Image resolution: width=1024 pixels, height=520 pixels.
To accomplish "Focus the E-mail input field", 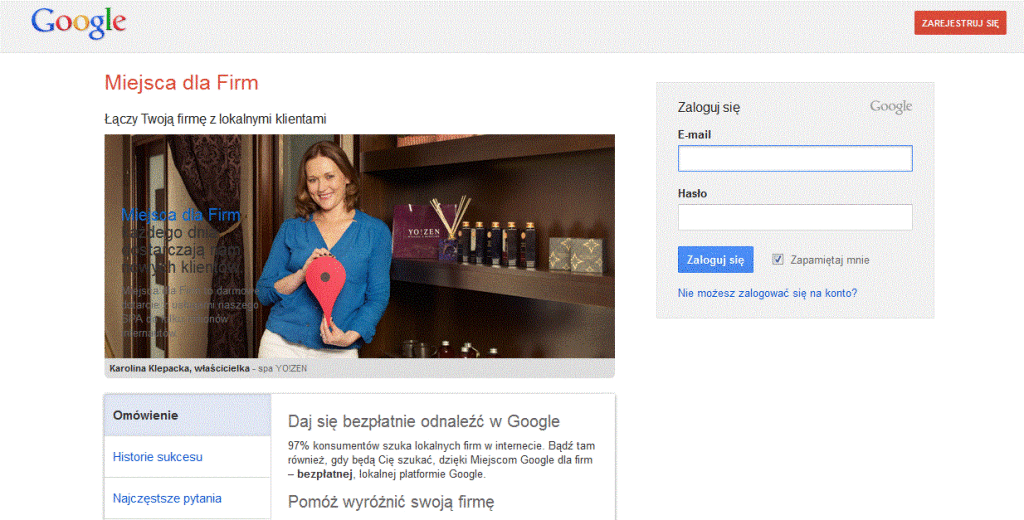I will (794, 158).
